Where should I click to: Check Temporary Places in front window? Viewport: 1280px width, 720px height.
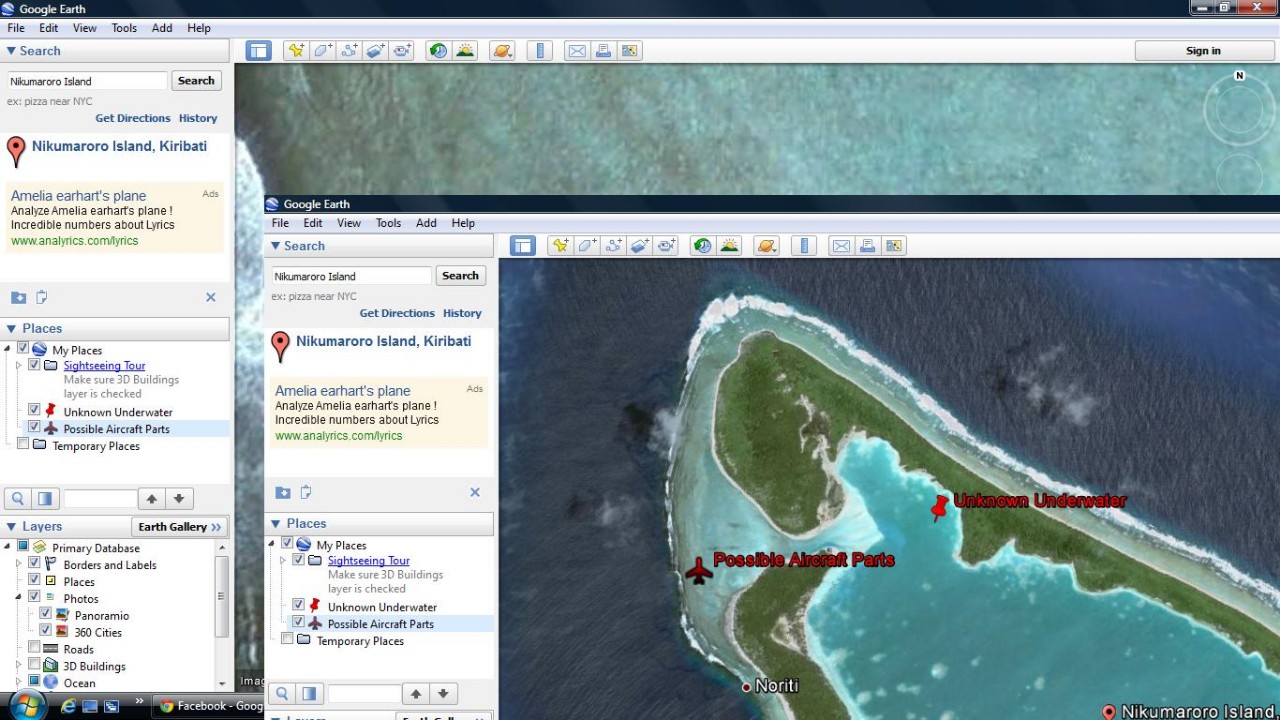coord(288,639)
